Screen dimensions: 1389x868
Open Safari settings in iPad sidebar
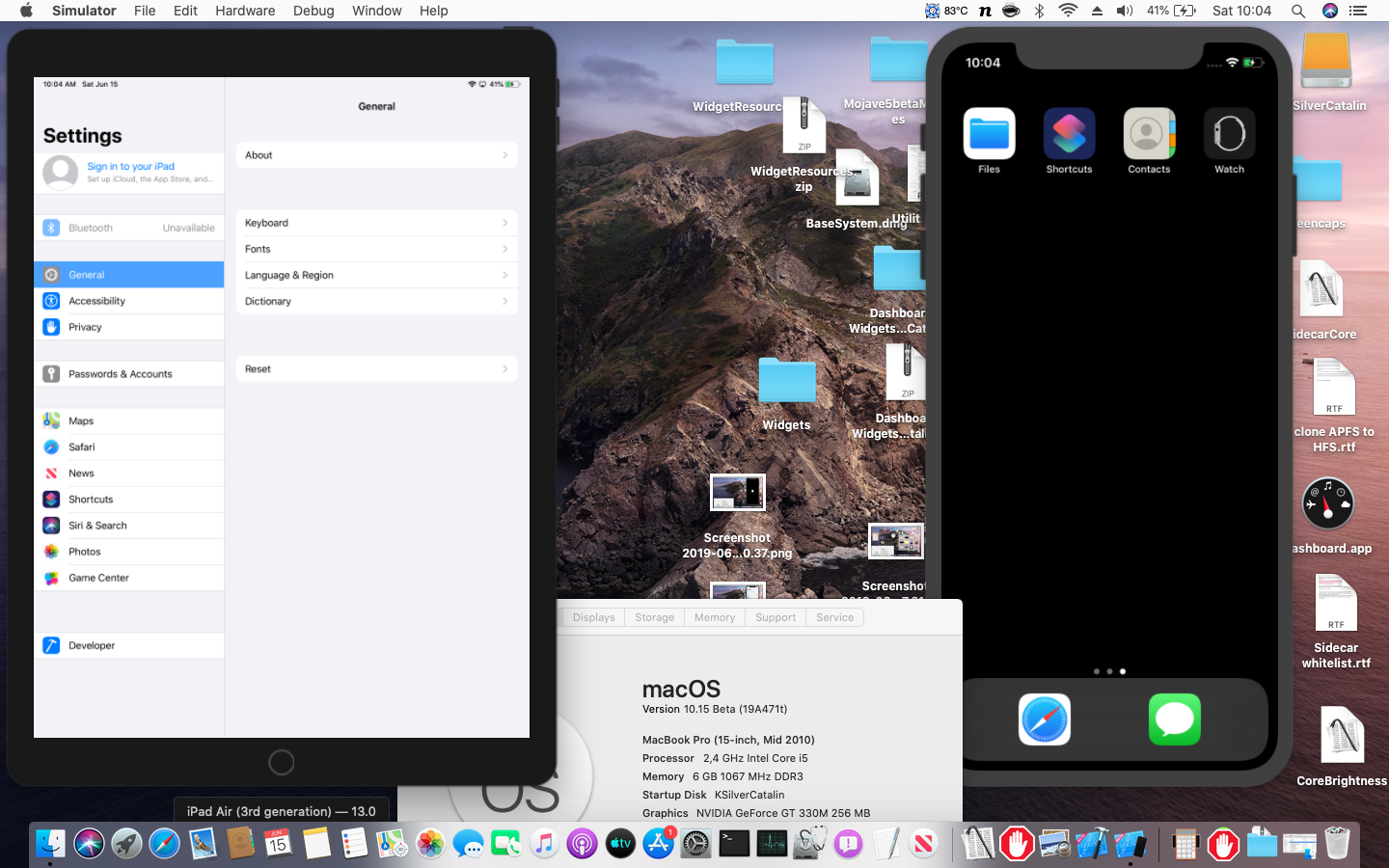[129, 448]
